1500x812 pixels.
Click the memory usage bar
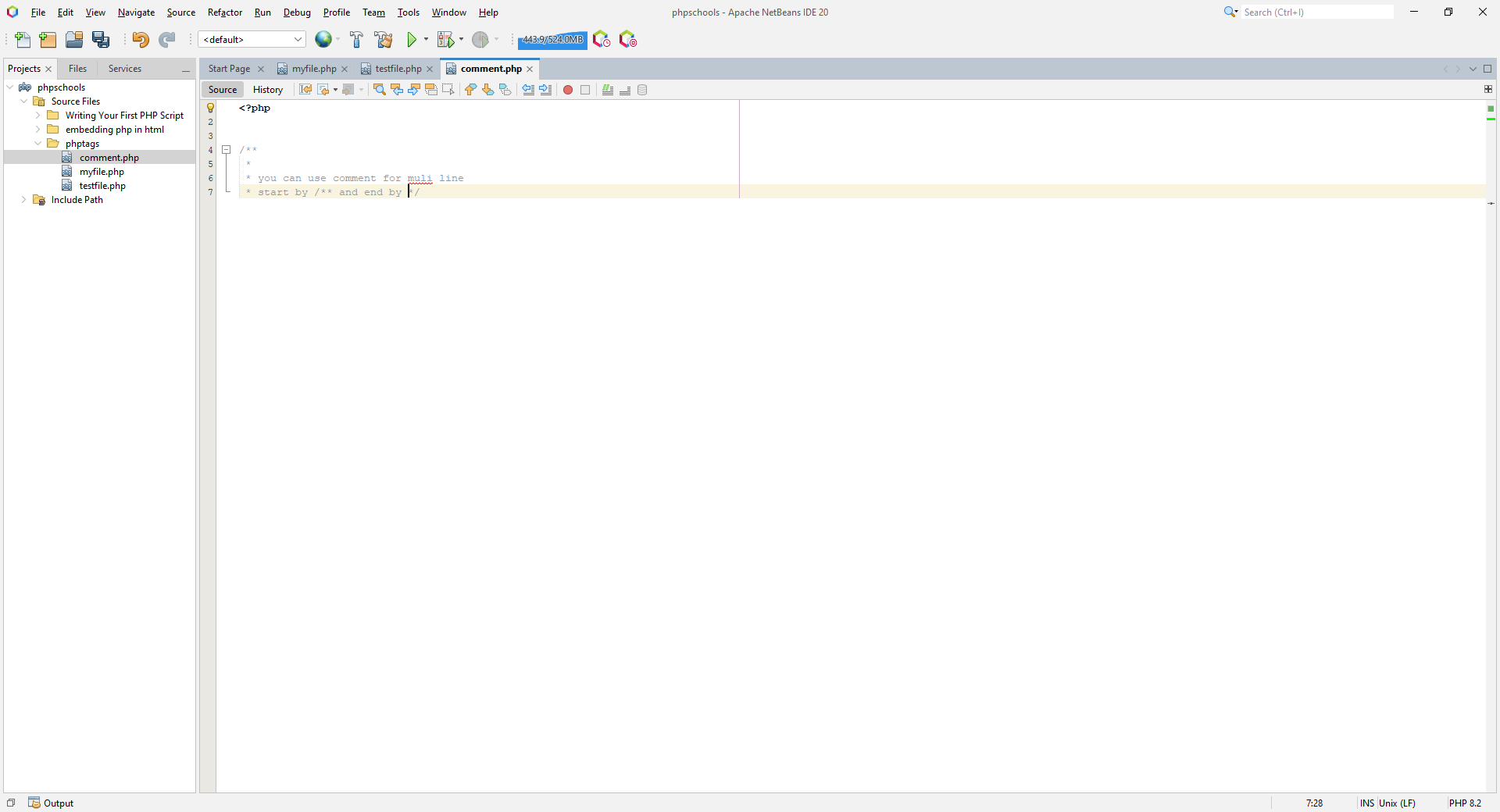(x=552, y=40)
